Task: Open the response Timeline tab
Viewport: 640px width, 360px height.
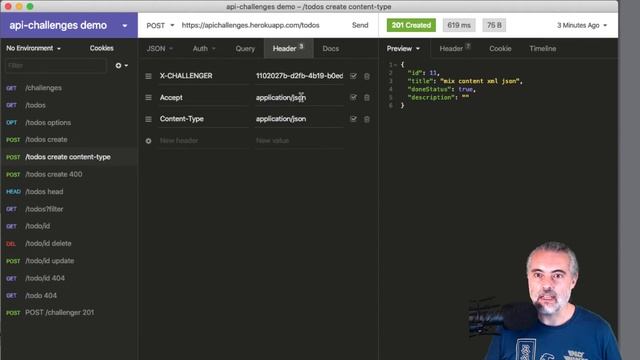Action: pos(542,49)
